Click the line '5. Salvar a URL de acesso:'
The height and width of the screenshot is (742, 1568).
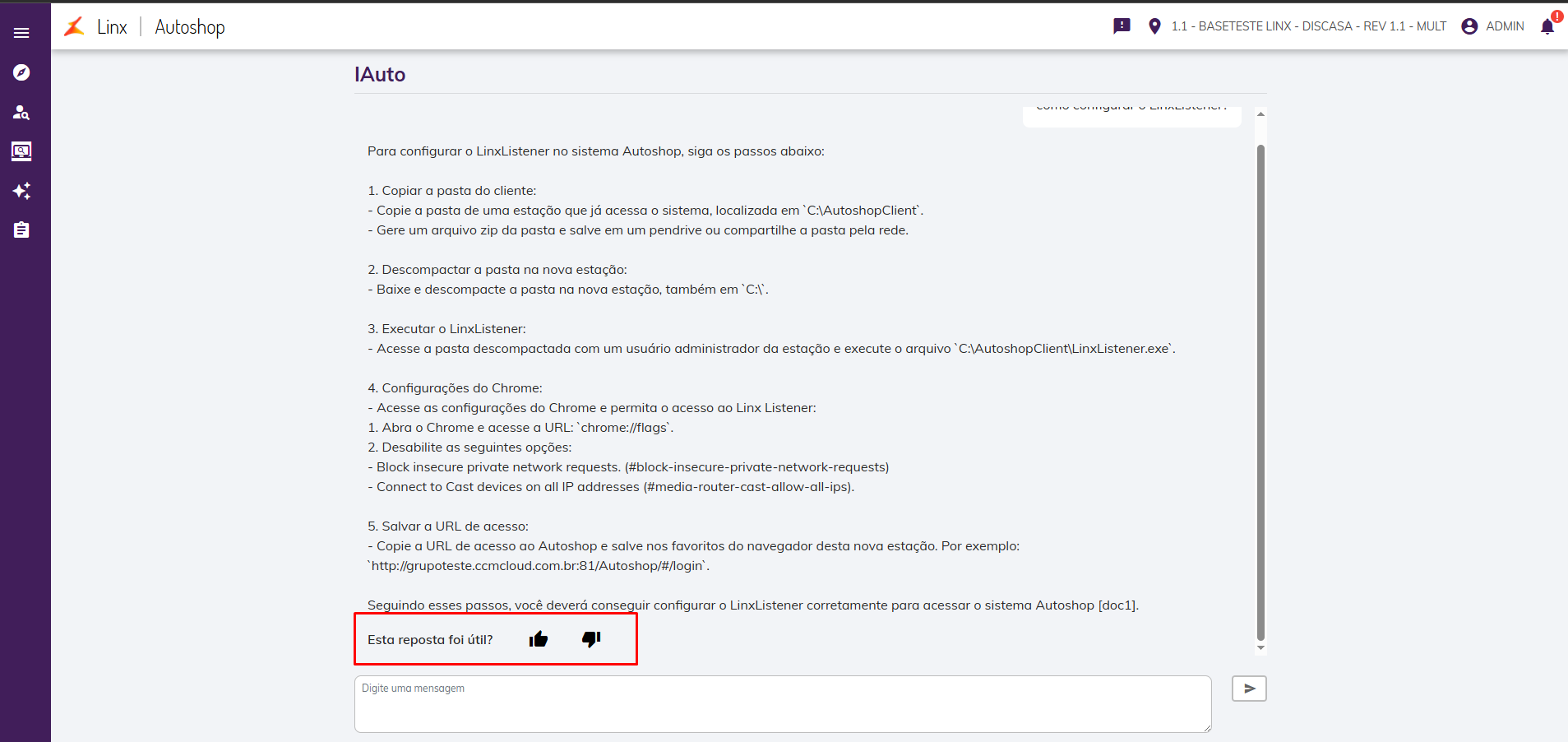[448, 526]
